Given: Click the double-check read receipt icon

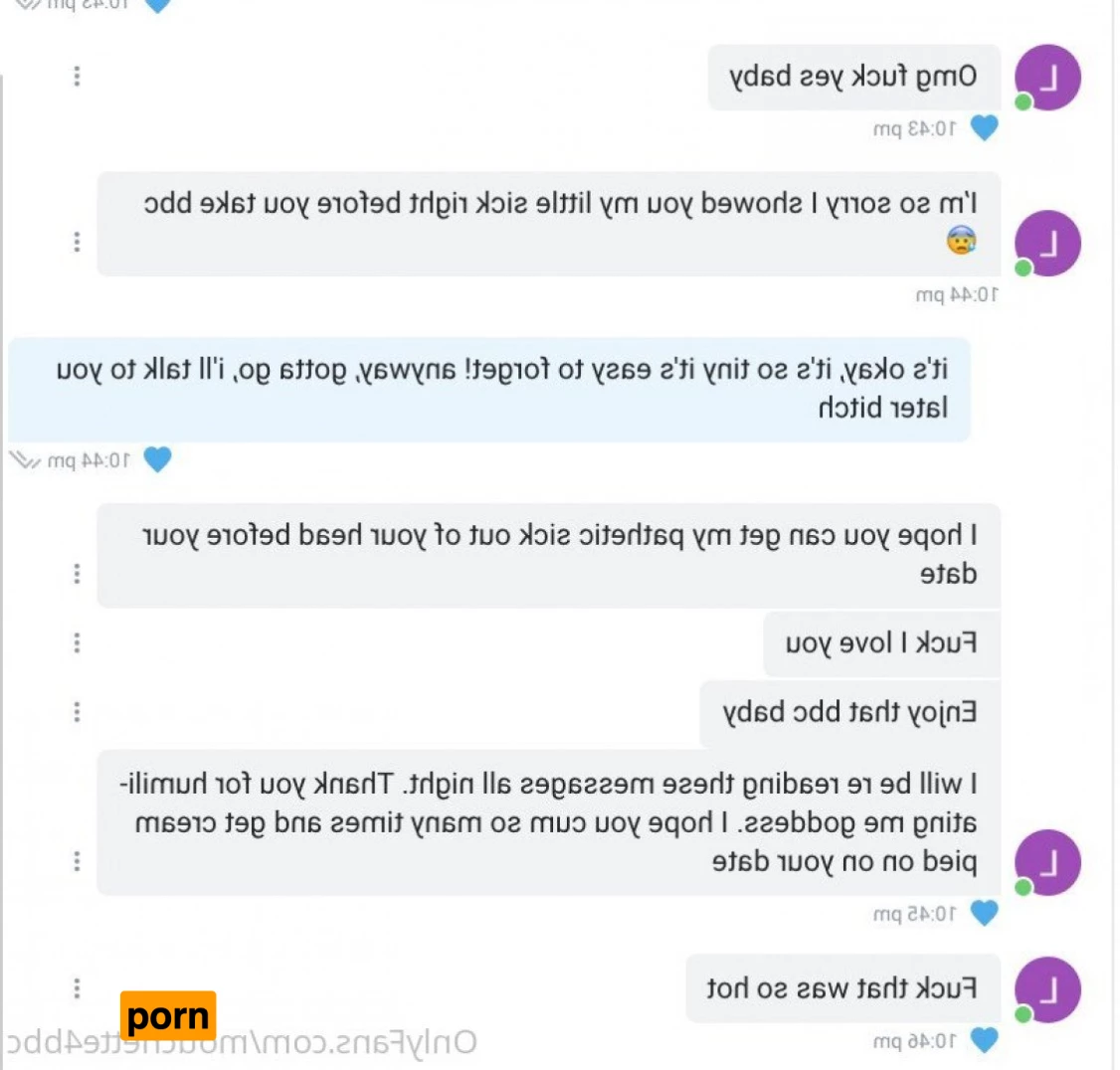Looking at the screenshot, I should pyautogui.click(x=24, y=460).
